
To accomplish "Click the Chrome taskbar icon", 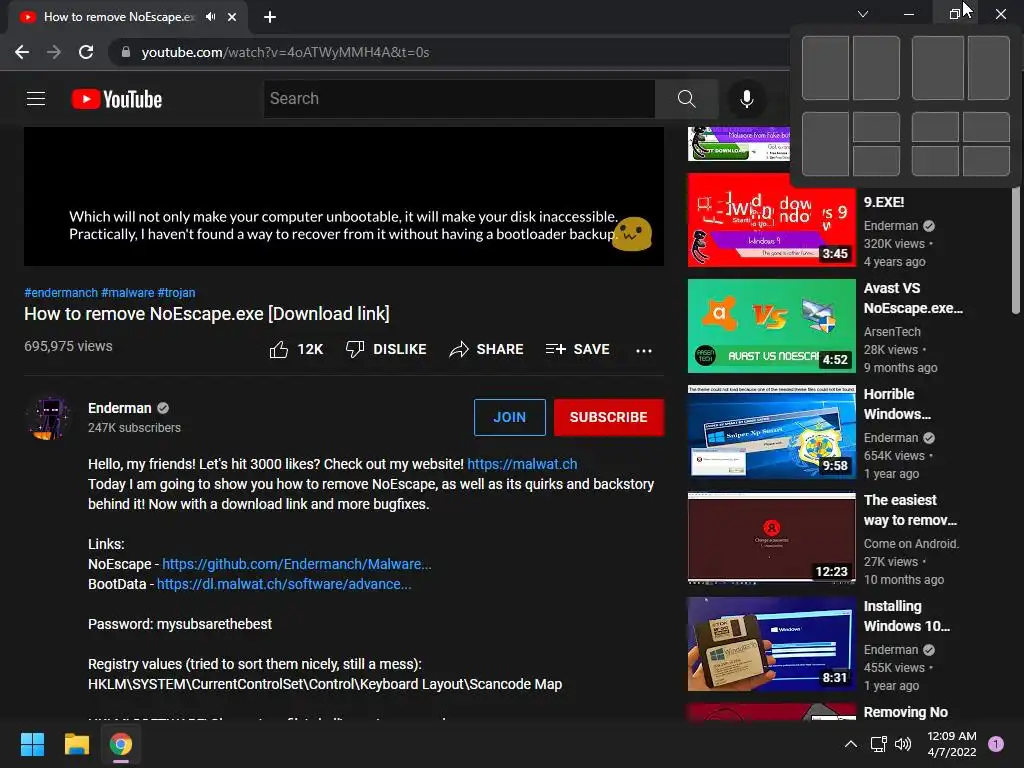I will 121,744.
